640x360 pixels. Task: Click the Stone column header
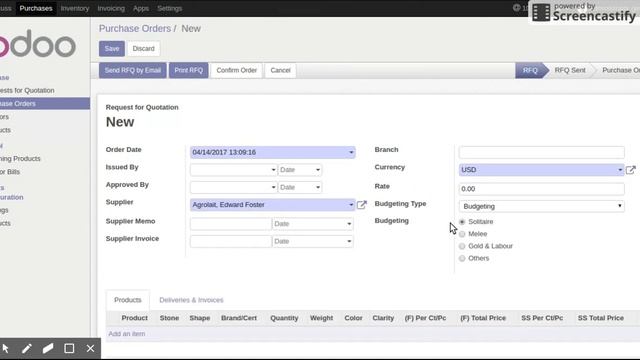point(169,318)
